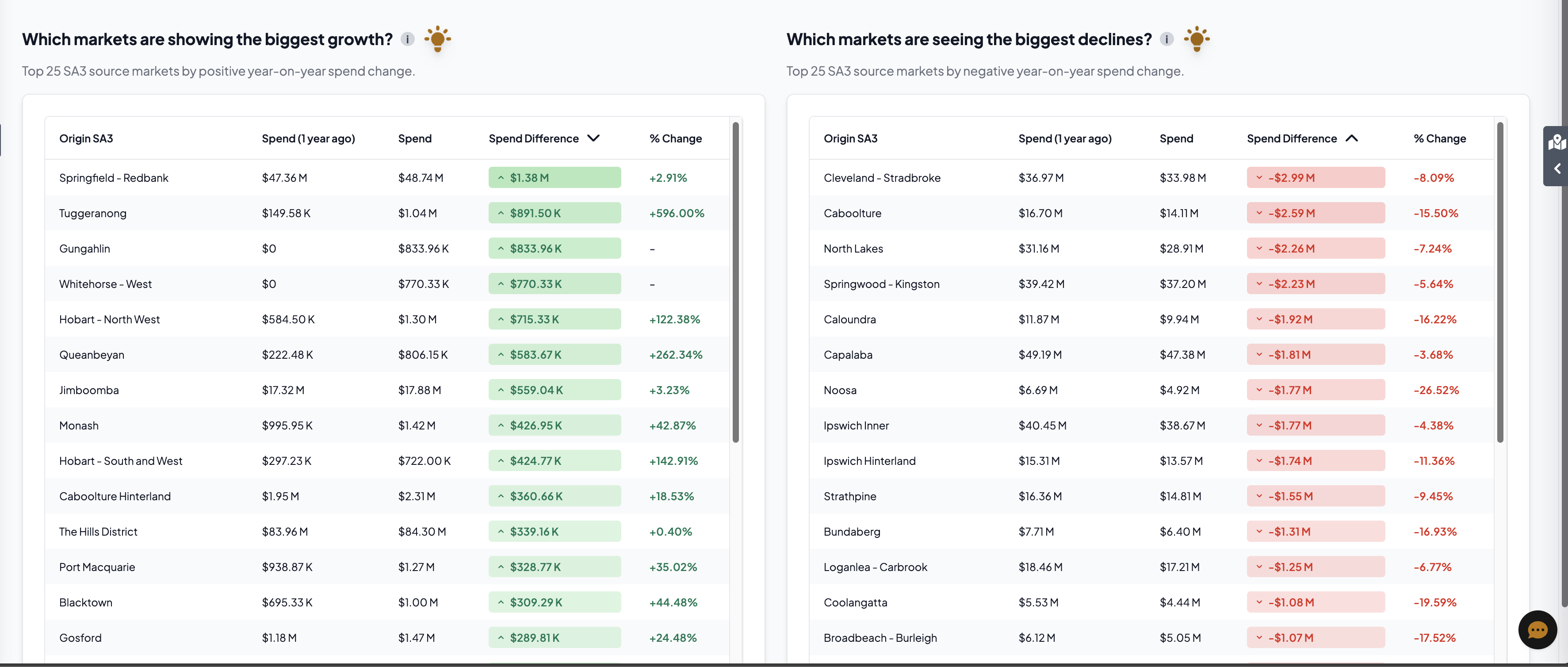
Task: Click the -$2.59 M bar for Caboolture
Action: (x=1316, y=213)
